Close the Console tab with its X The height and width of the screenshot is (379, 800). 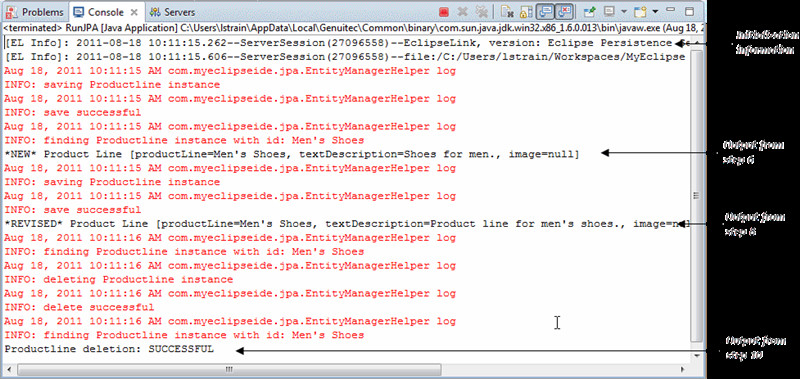[134, 12]
